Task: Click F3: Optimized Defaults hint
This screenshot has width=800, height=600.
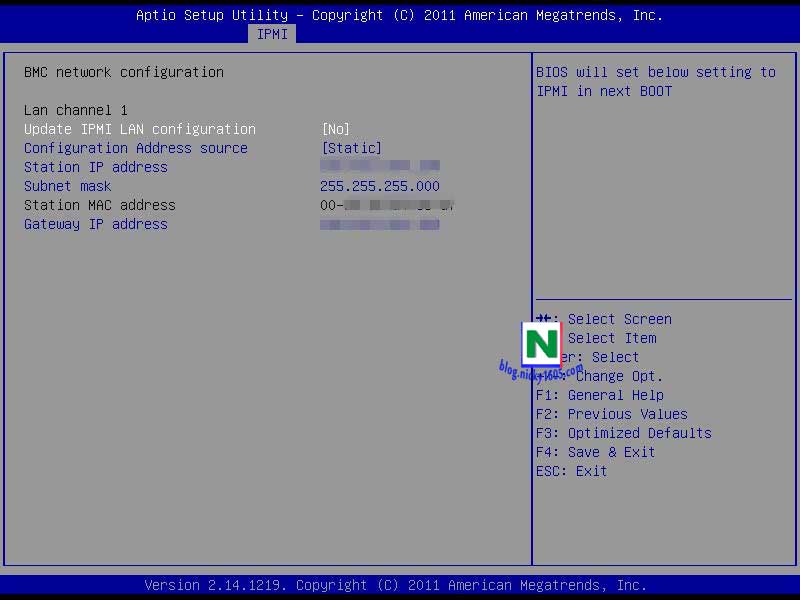Action: tap(623, 433)
